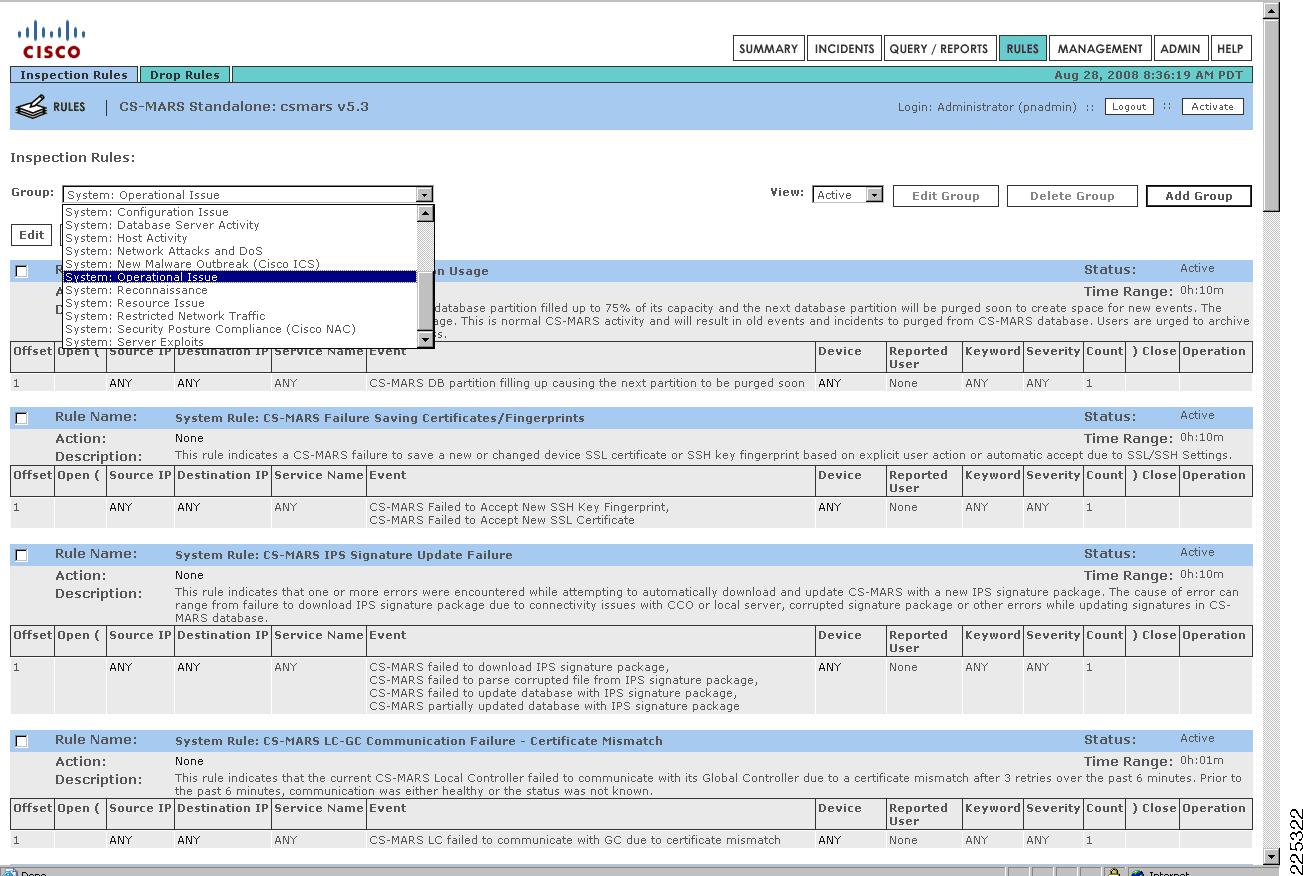The width and height of the screenshot is (1303, 876).
Task: Choose highlighted System: Operational Issue option
Action: 239,277
